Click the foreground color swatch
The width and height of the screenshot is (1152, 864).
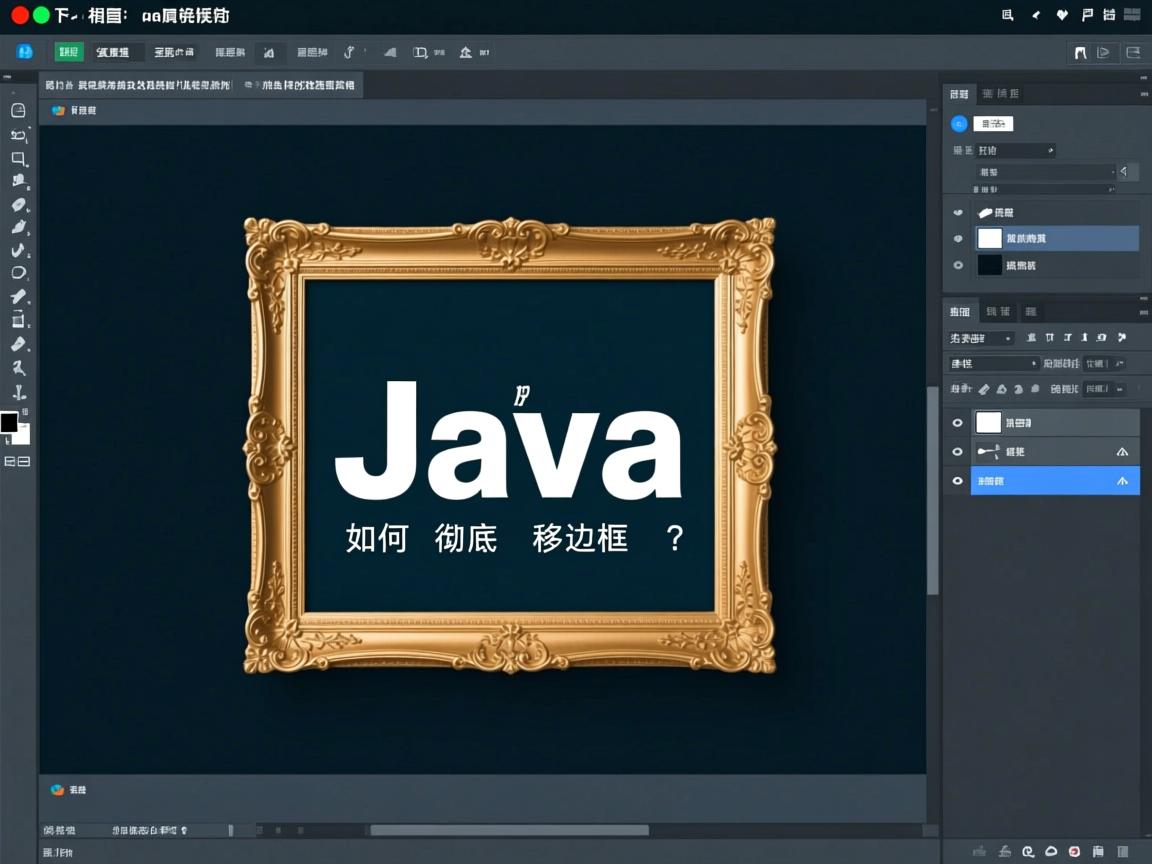click(x=11, y=422)
